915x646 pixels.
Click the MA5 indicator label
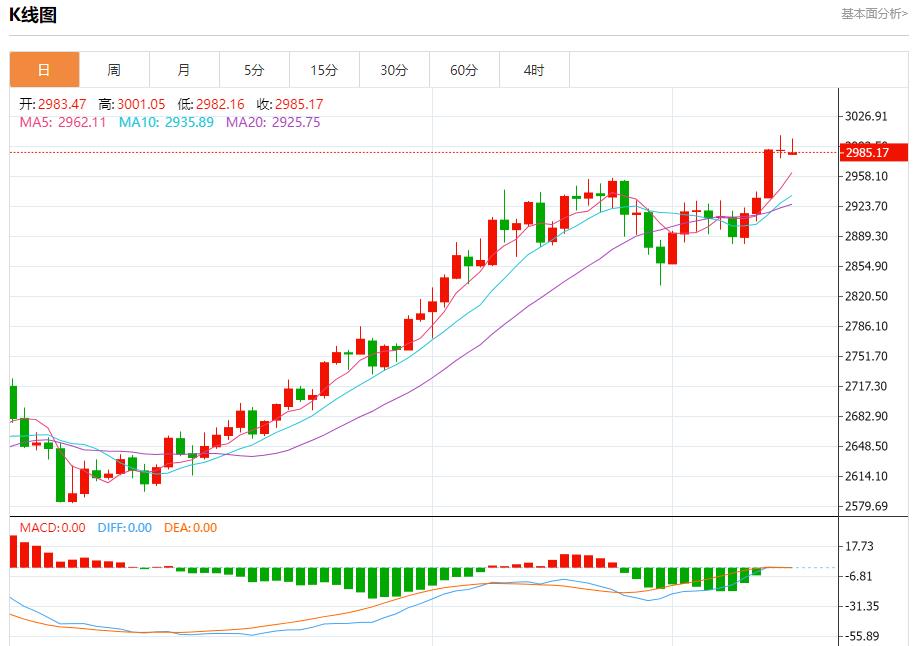[63, 122]
